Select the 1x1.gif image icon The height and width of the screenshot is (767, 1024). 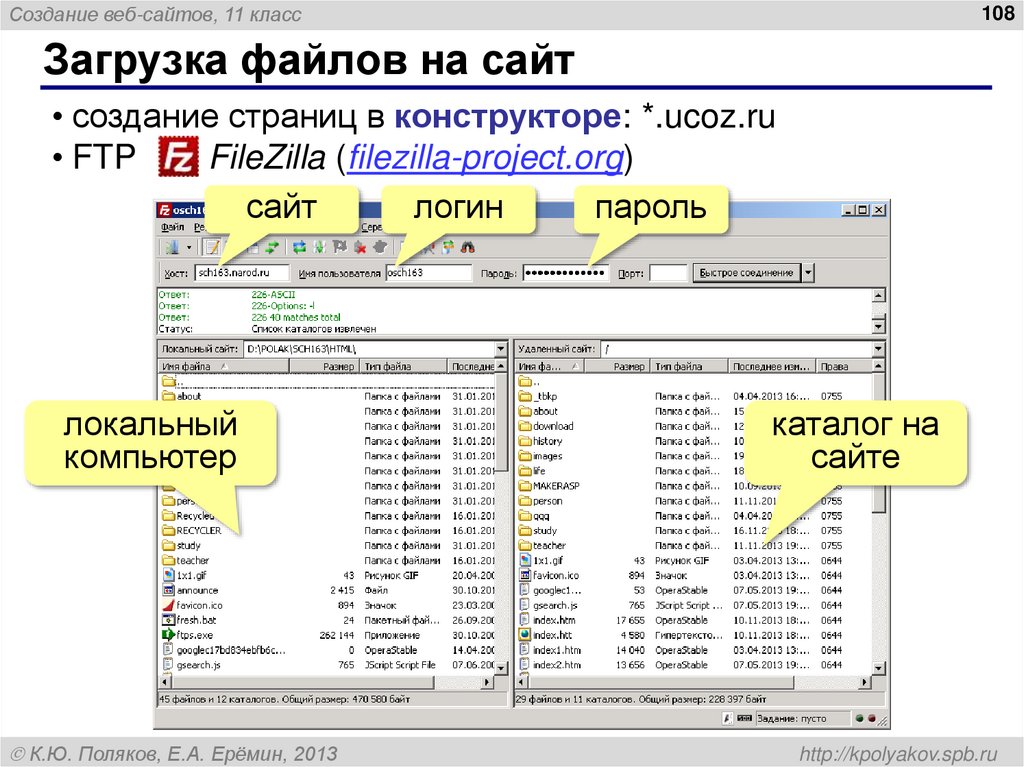coord(168,576)
